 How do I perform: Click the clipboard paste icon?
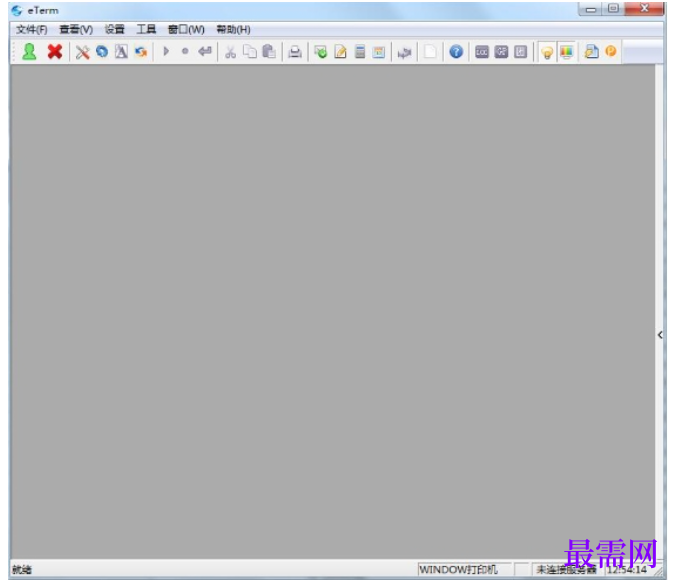click(269, 52)
